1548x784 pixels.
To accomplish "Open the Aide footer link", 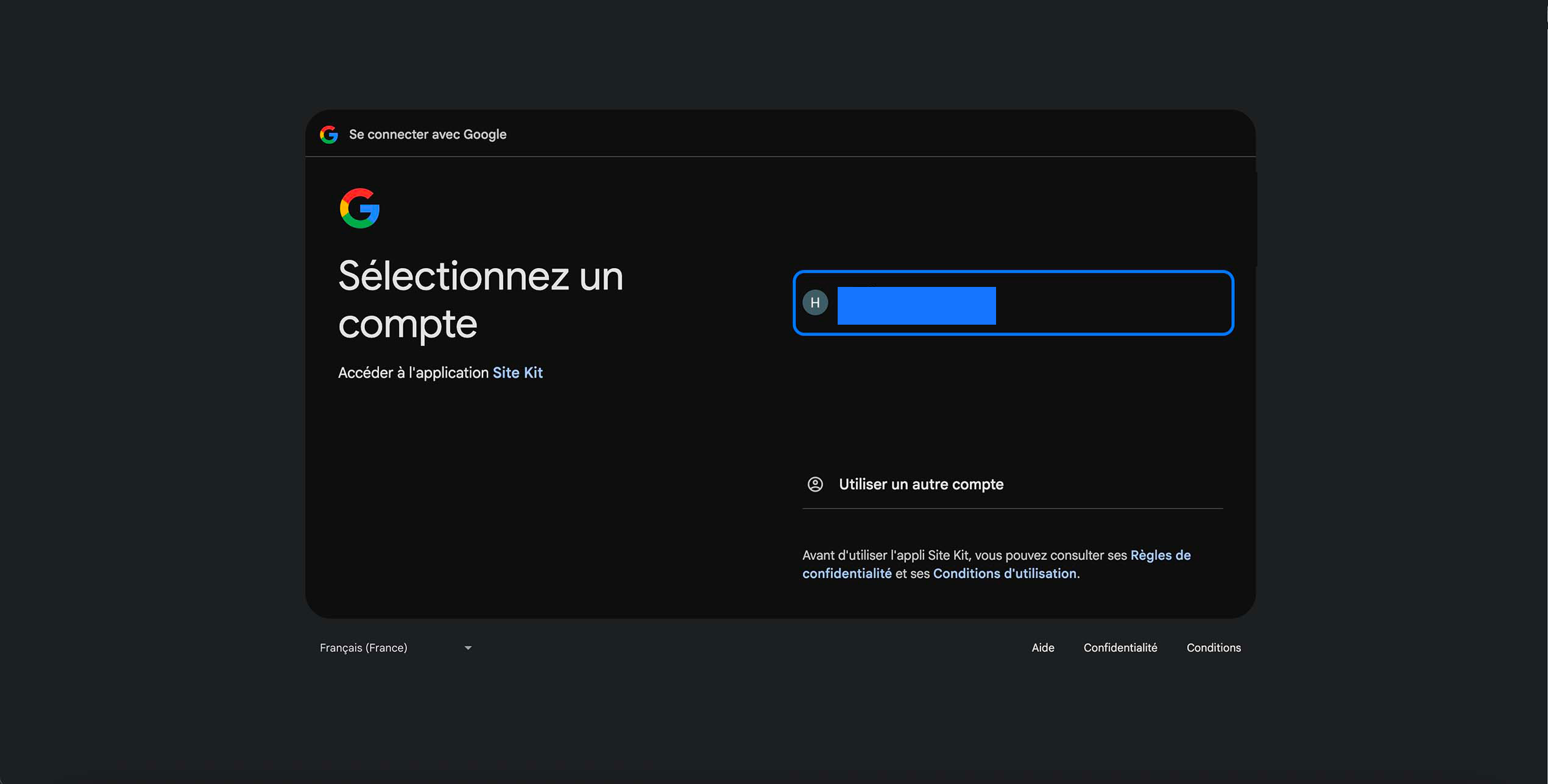I will tap(1043, 648).
